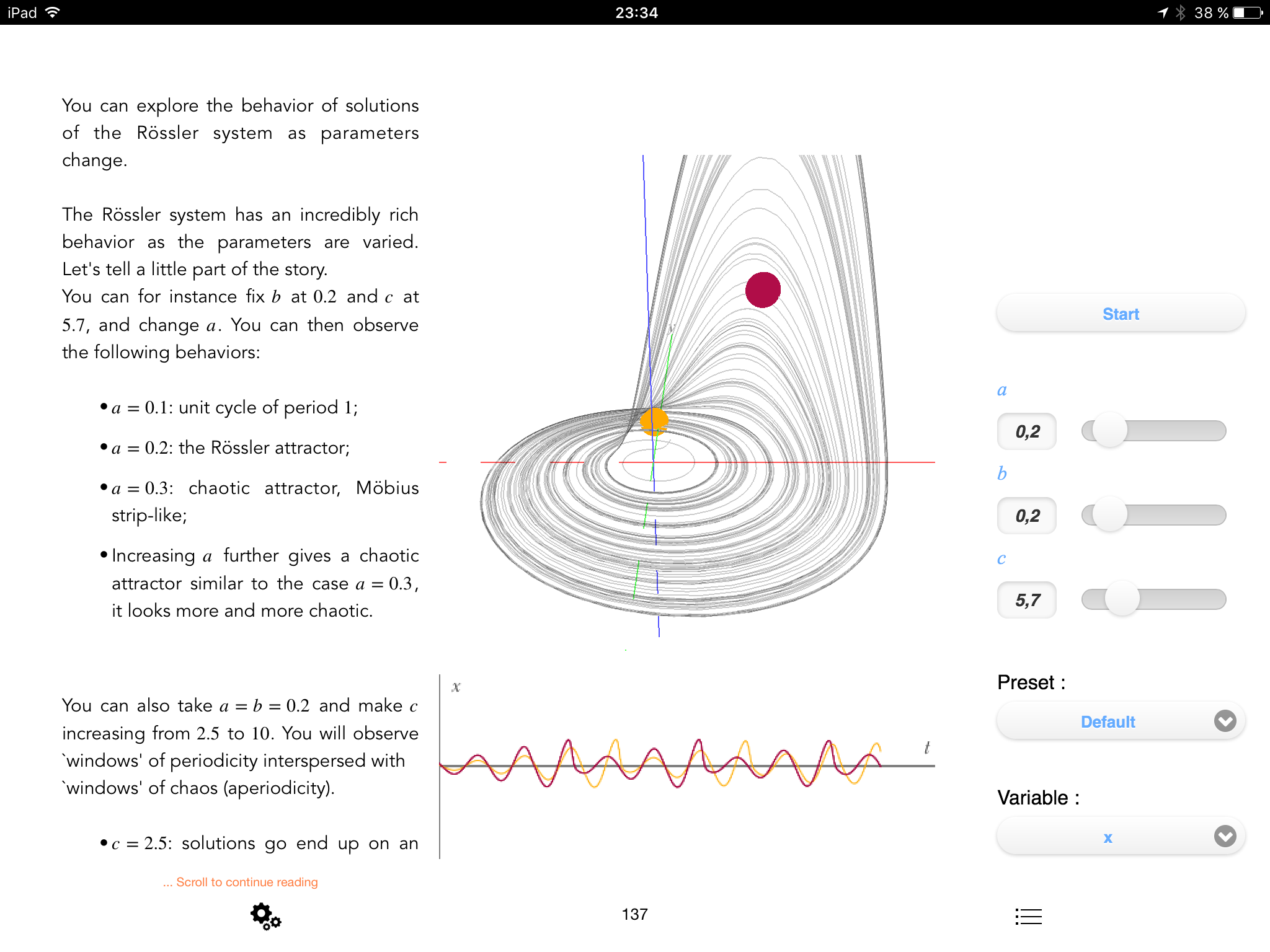Screen dimensions: 1270x952
Task: Open the settings gears icon
Action: (x=265, y=915)
